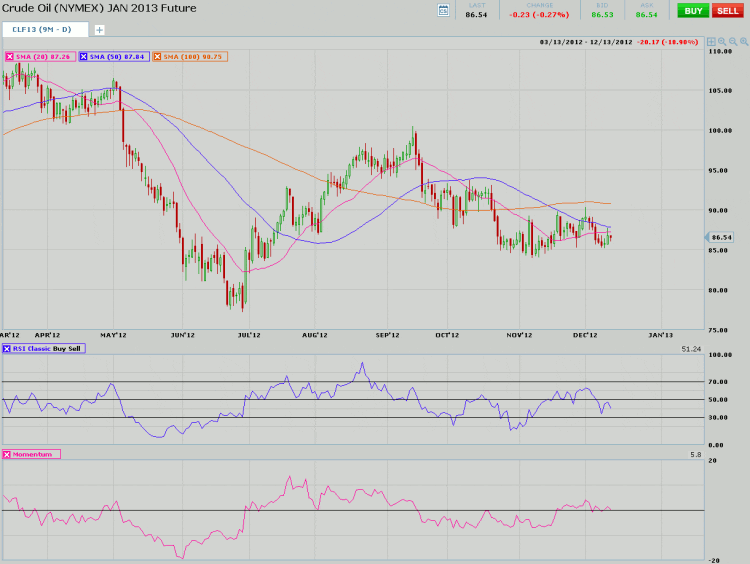This screenshot has width=750, height=564.
Task: Click the SMA (100) 90.75 label text
Action: (194, 56)
